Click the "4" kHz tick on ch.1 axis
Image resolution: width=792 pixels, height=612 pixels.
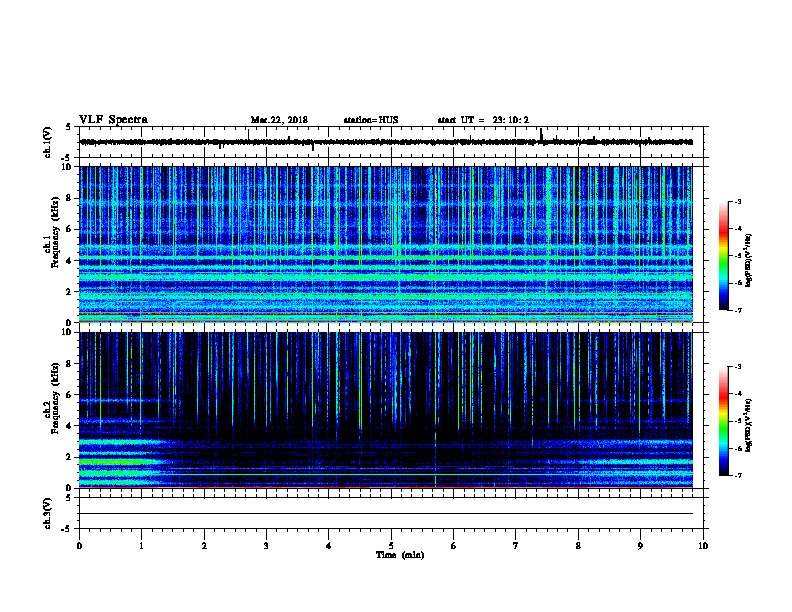tap(69, 261)
